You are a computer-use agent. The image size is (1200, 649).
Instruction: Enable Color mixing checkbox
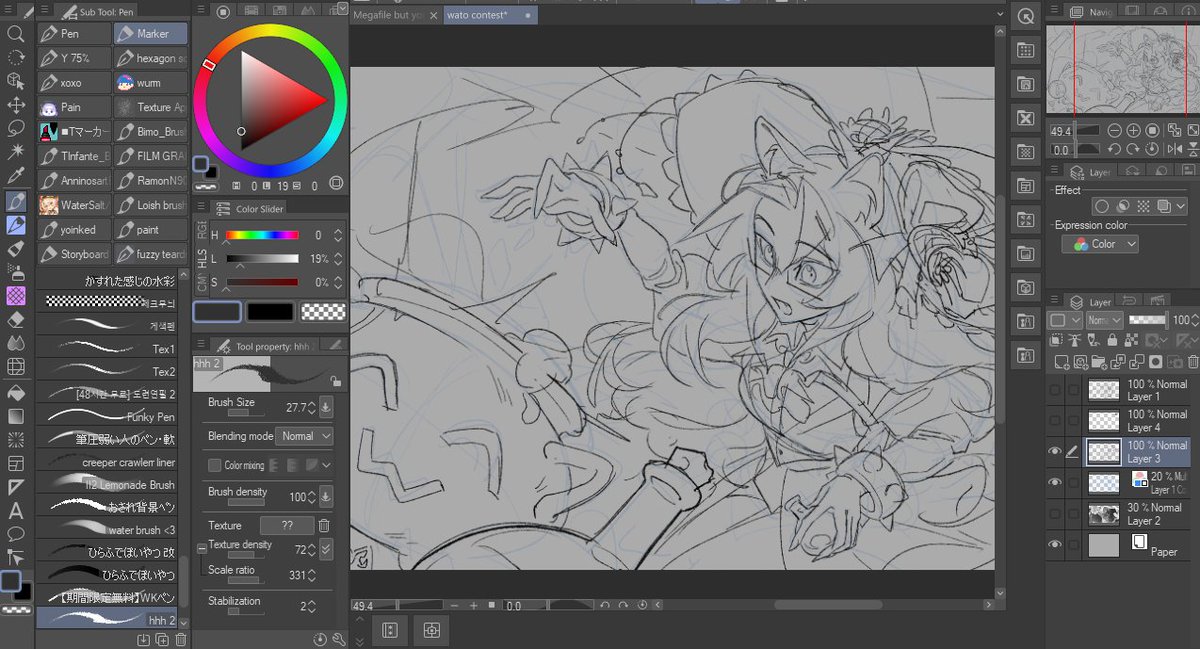(x=214, y=465)
